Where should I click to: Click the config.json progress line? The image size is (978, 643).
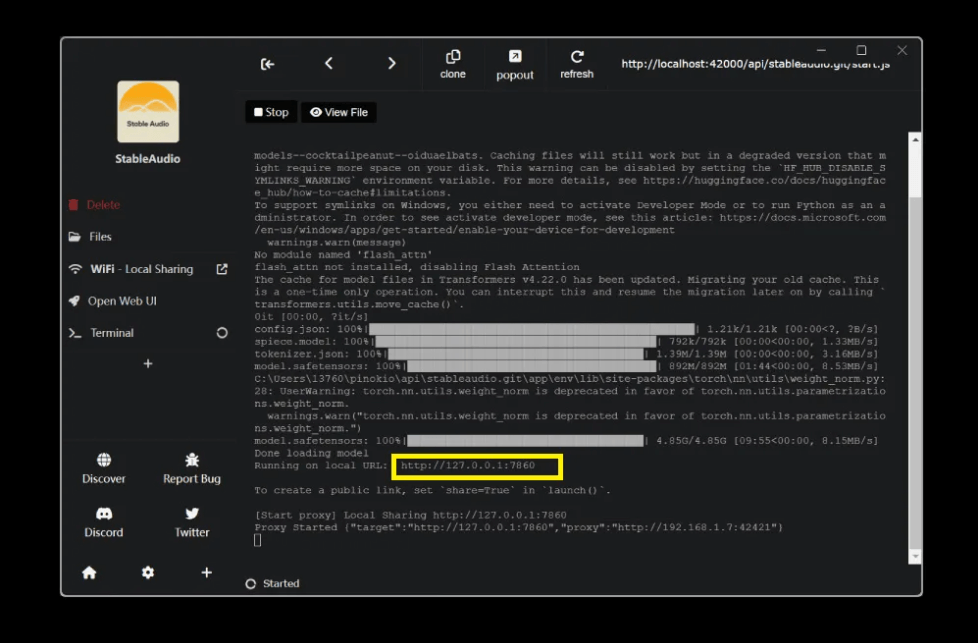[x=566, y=329]
